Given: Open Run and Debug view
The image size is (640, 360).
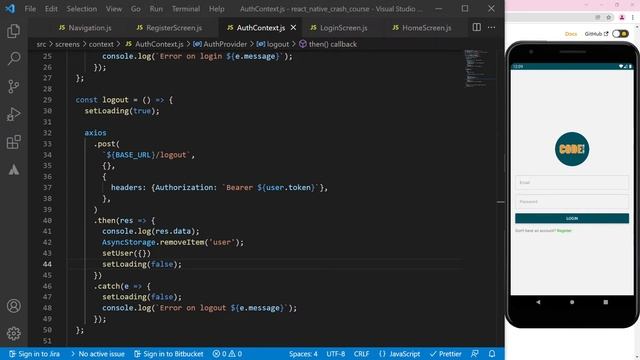Looking at the screenshot, I should pyautogui.click(x=13, y=114).
